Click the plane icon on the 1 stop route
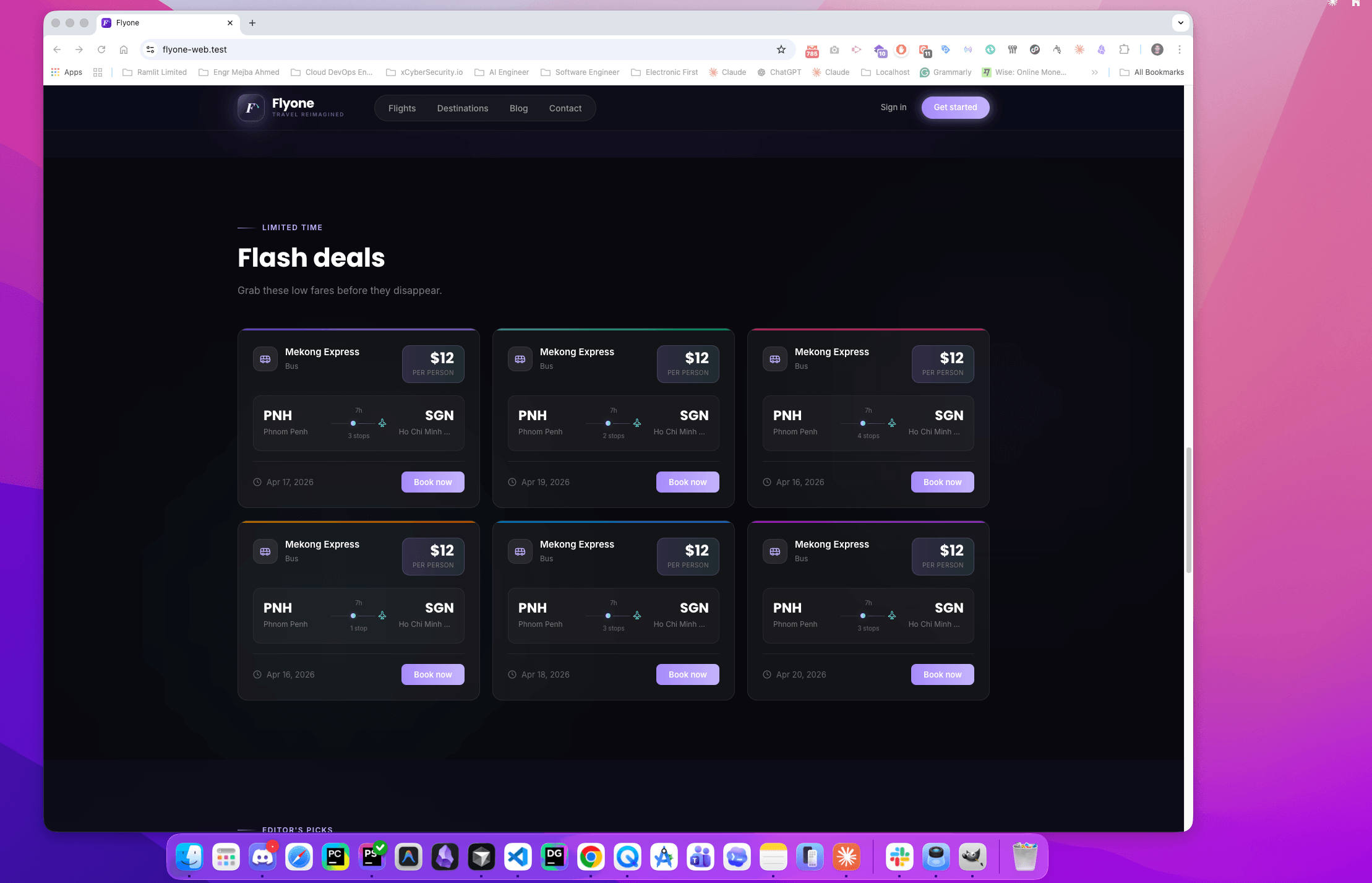The height and width of the screenshot is (883, 1372). (382, 616)
